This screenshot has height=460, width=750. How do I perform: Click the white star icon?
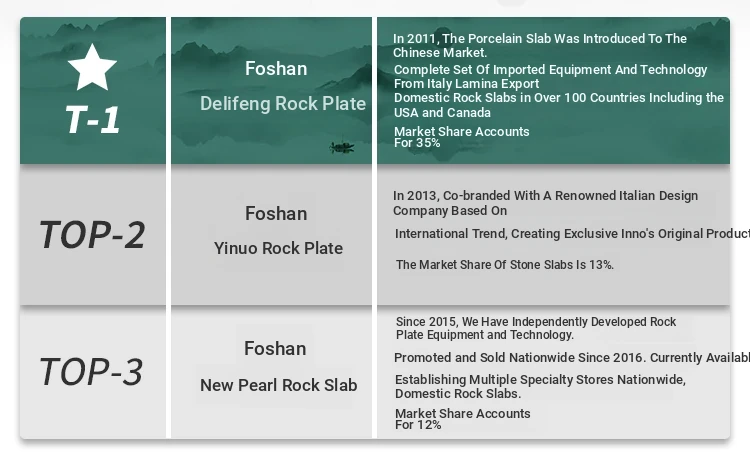(93, 67)
